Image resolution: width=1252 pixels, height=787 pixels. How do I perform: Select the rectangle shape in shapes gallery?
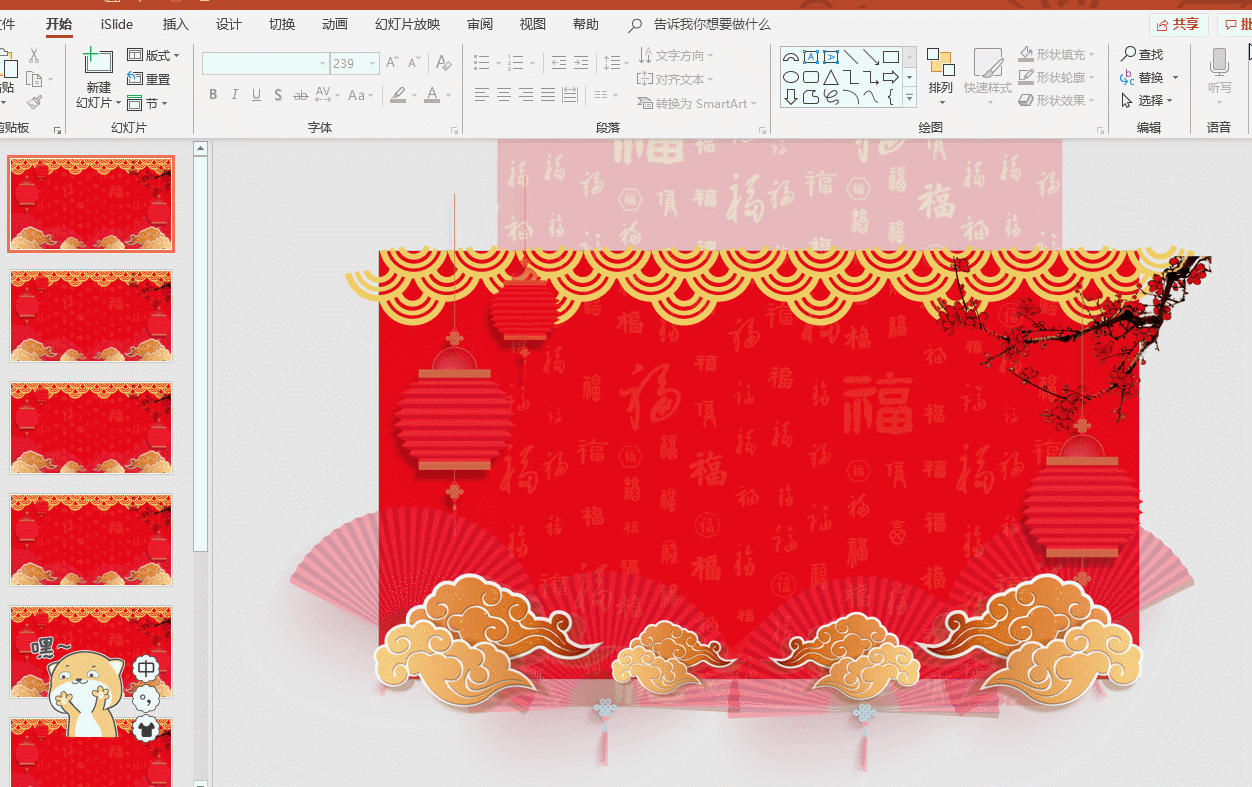click(x=888, y=57)
